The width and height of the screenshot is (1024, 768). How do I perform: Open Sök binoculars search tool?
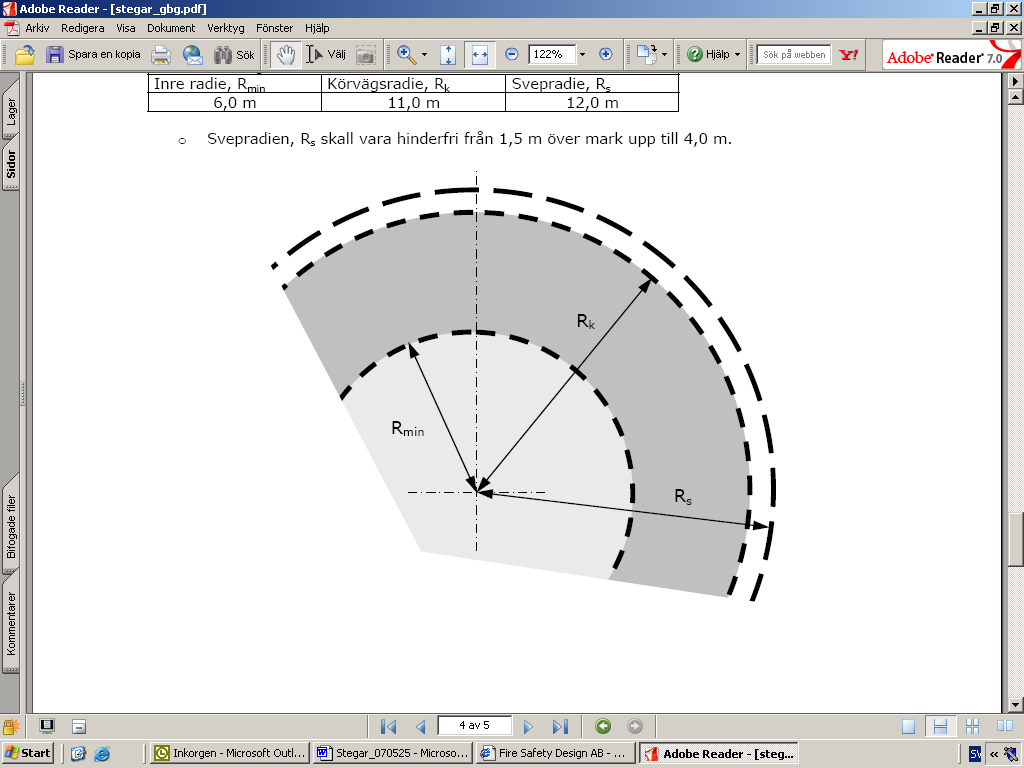pos(234,55)
